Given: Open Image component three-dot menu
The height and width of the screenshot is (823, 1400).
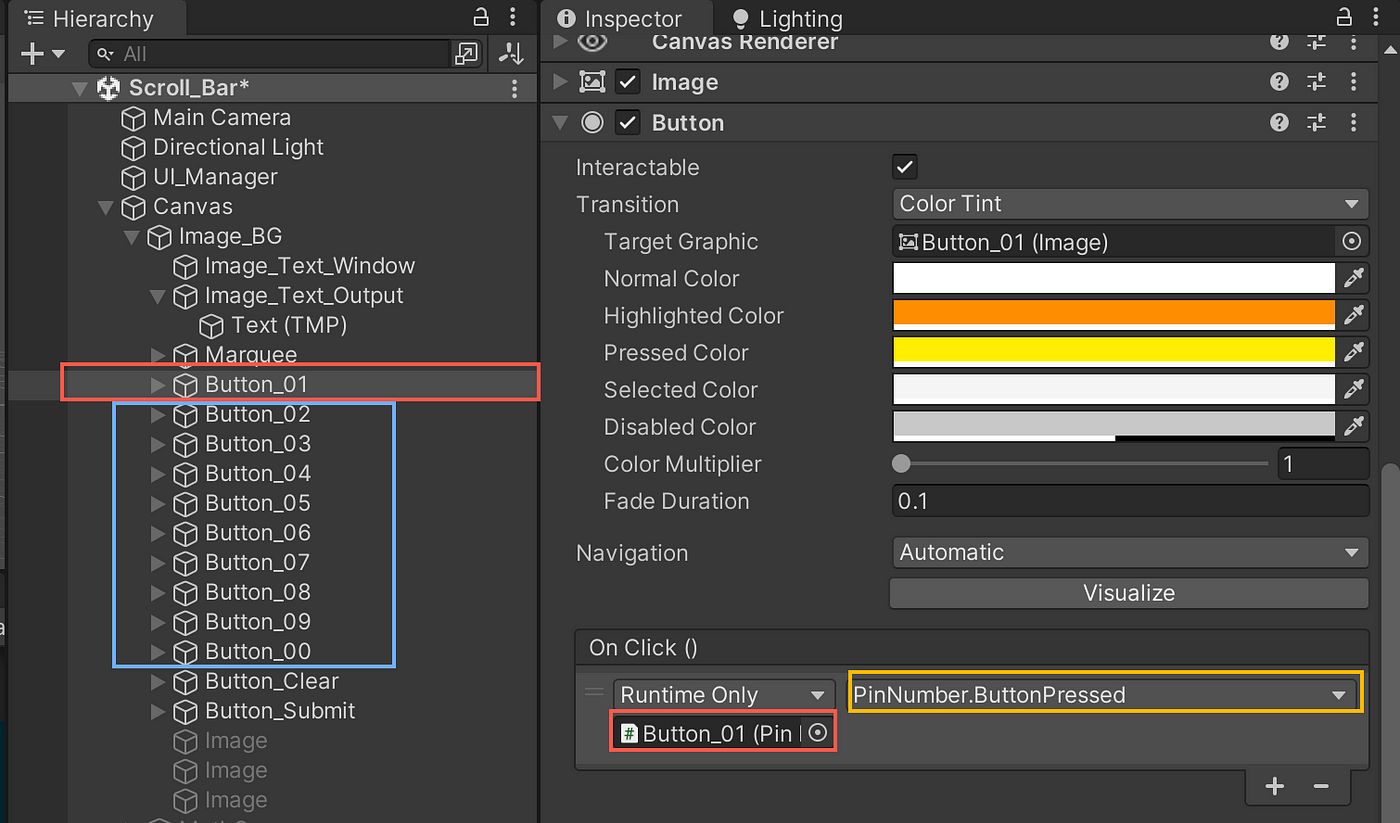Looking at the screenshot, I should (x=1353, y=82).
